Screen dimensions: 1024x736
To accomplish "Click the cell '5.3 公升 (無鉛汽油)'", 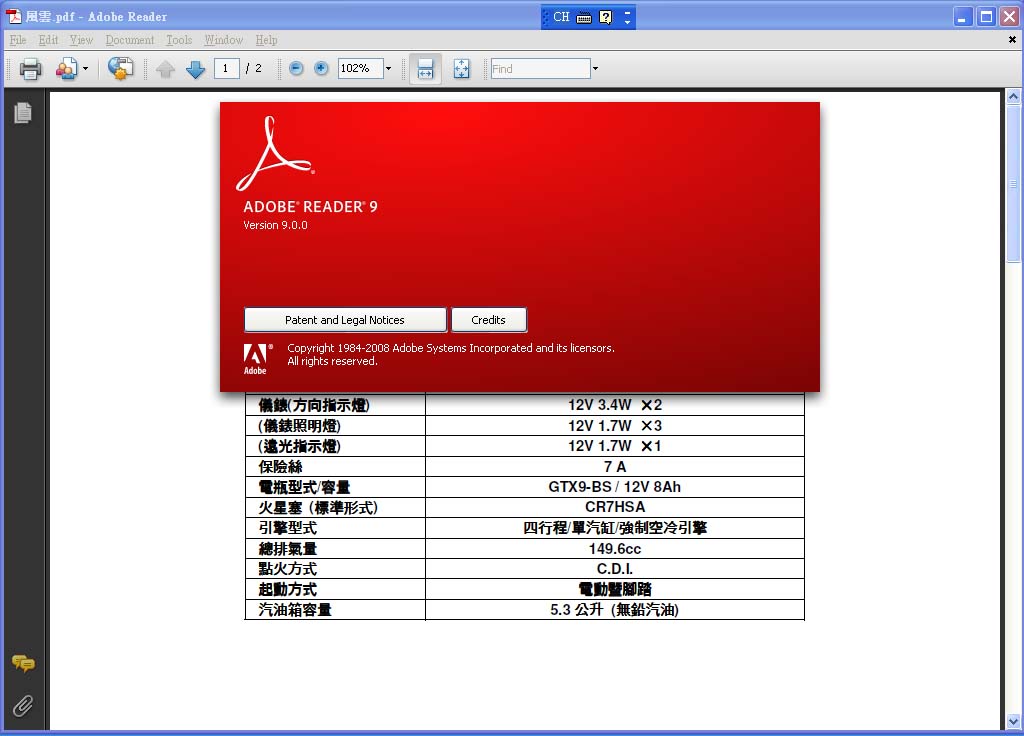I will pos(615,610).
